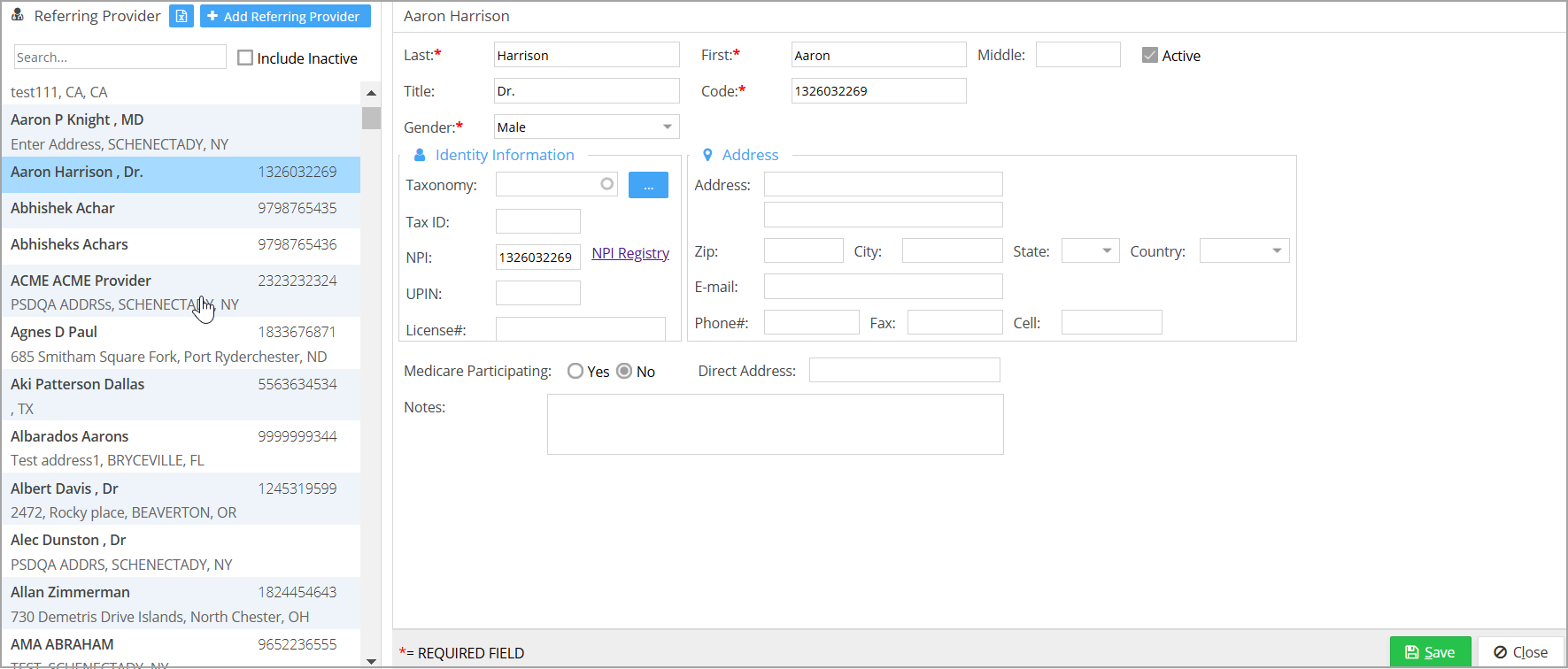Click the export to Excel icon
This screenshot has width=1568, height=669.
pos(182,16)
